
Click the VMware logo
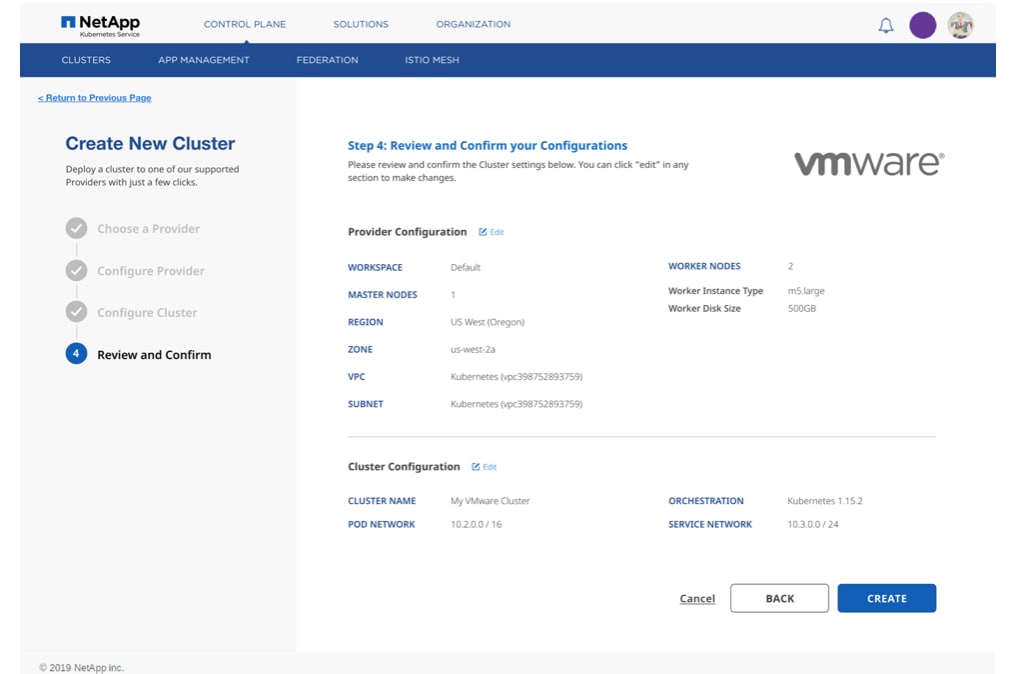point(868,163)
